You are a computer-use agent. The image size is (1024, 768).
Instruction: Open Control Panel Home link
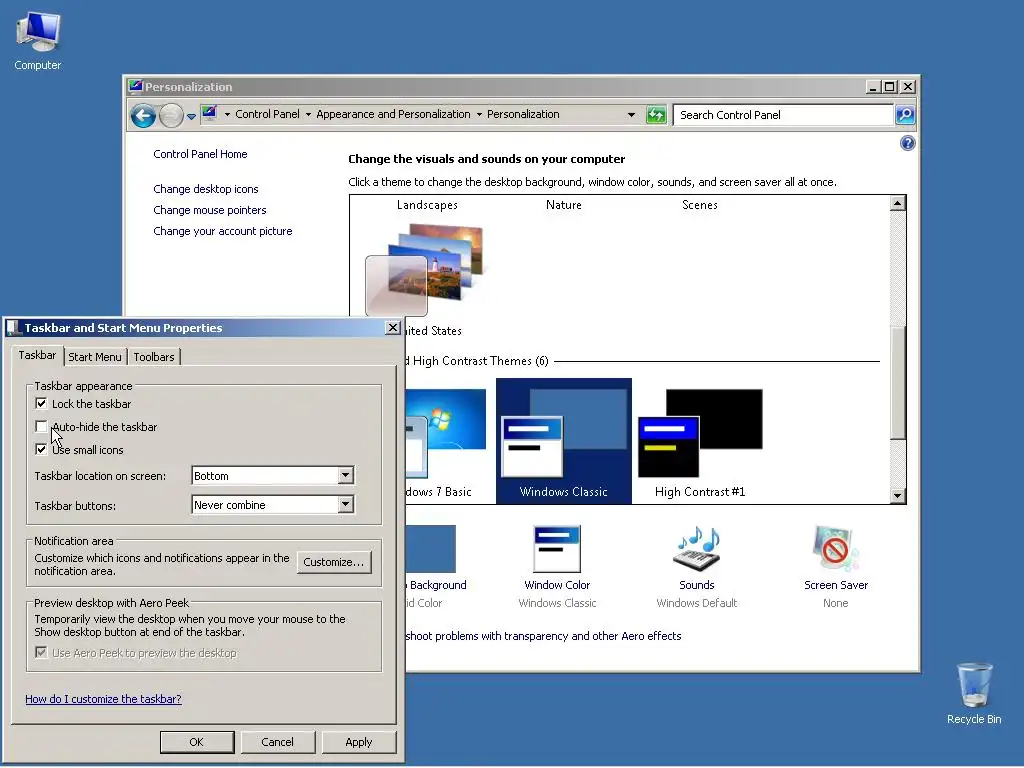pos(200,154)
